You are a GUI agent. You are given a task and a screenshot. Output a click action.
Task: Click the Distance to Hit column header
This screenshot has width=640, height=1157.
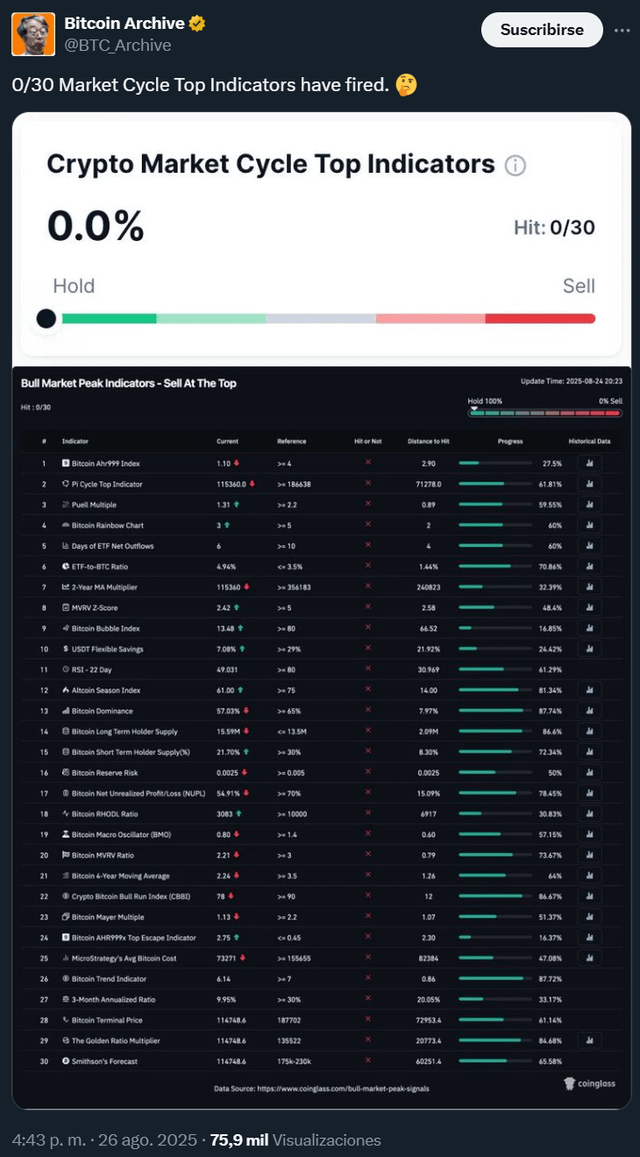tap(429, 441)
